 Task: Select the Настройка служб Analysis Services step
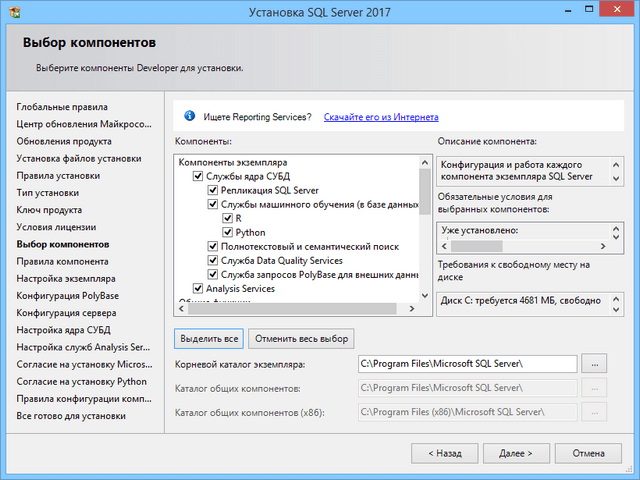(83, 347)
